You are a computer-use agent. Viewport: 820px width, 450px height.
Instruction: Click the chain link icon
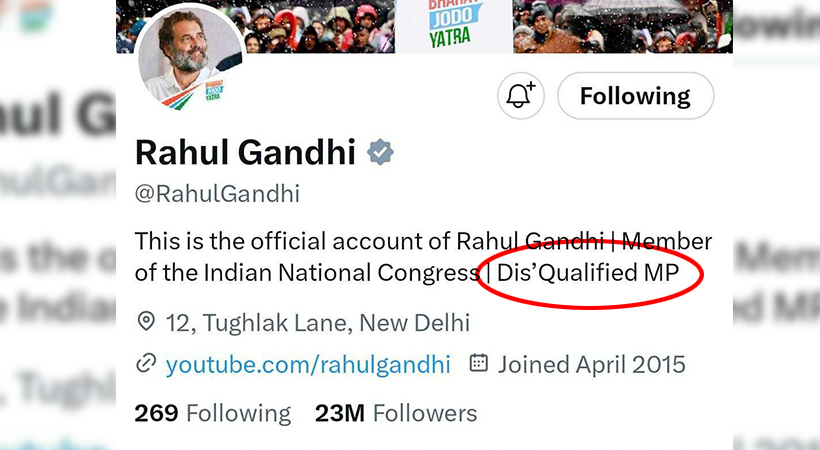pos(146,363)
